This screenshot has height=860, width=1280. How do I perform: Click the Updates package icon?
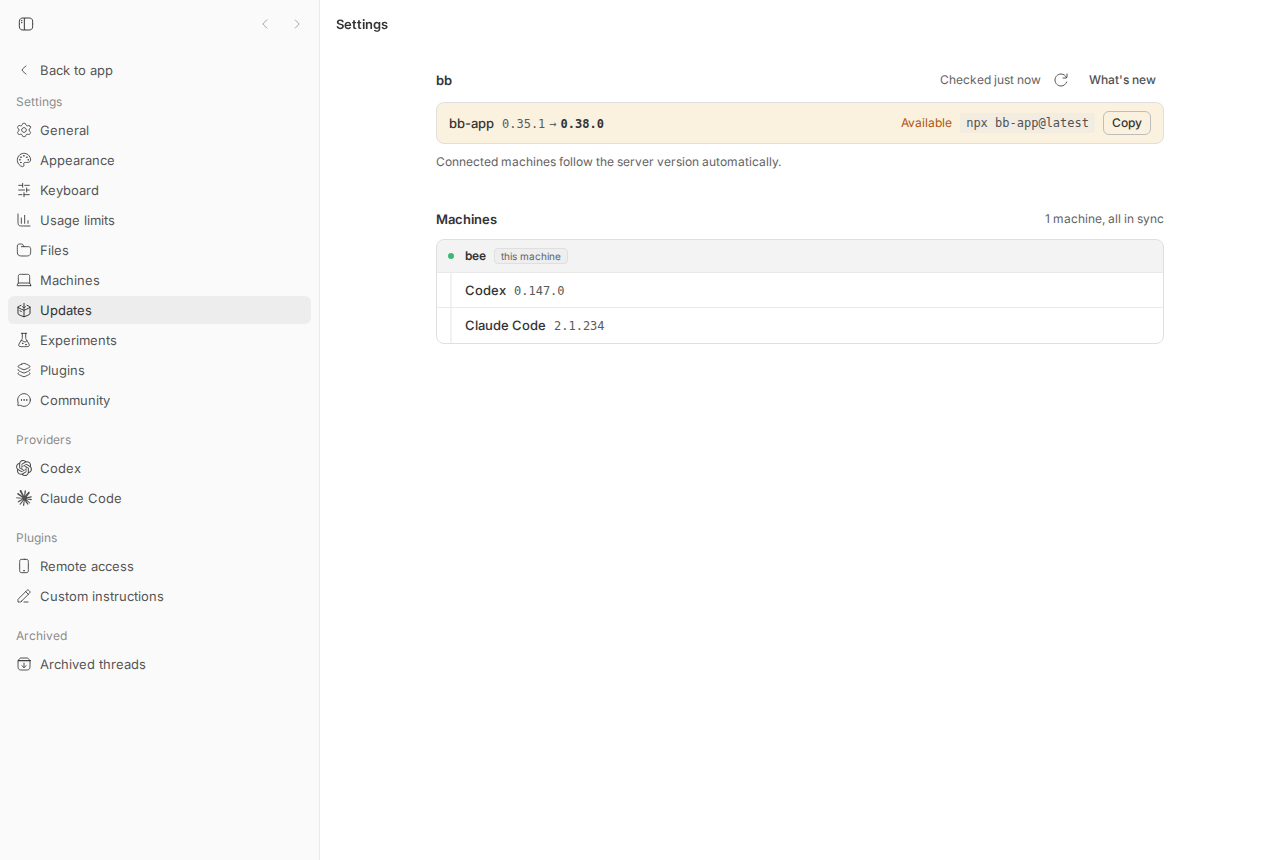(x=24, y=310)
